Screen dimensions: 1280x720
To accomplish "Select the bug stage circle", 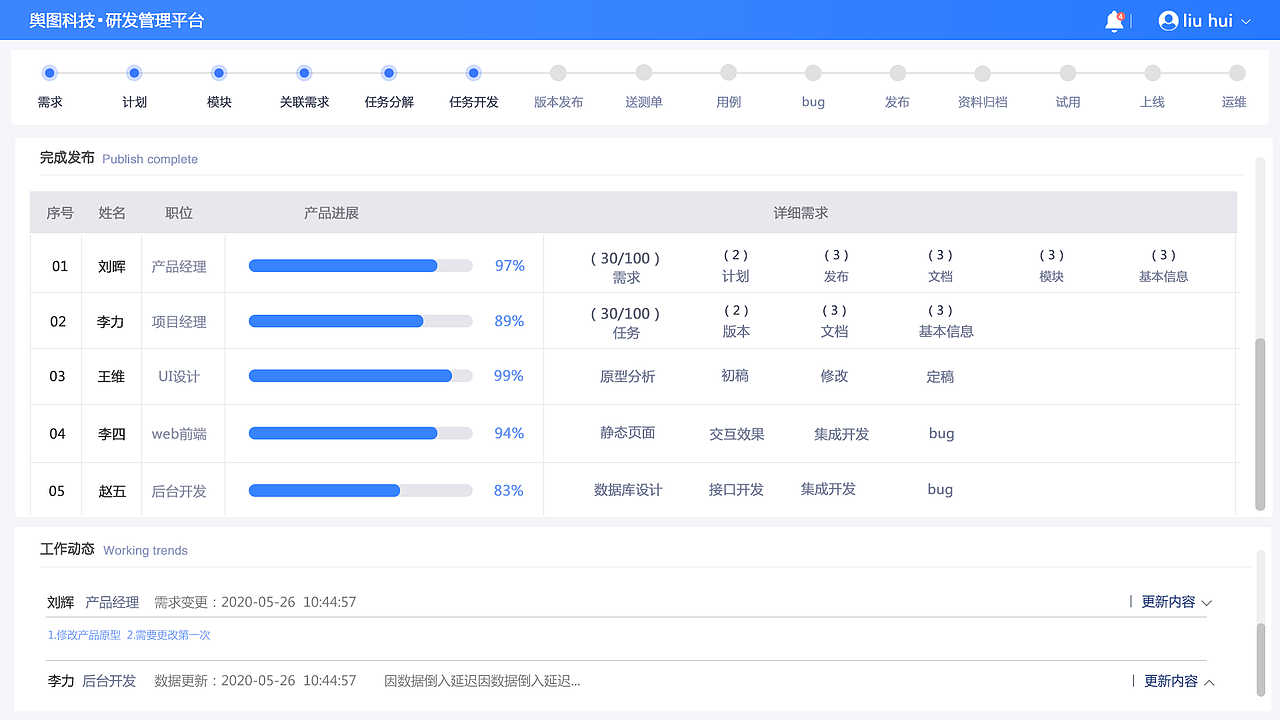I will (813, 73).
